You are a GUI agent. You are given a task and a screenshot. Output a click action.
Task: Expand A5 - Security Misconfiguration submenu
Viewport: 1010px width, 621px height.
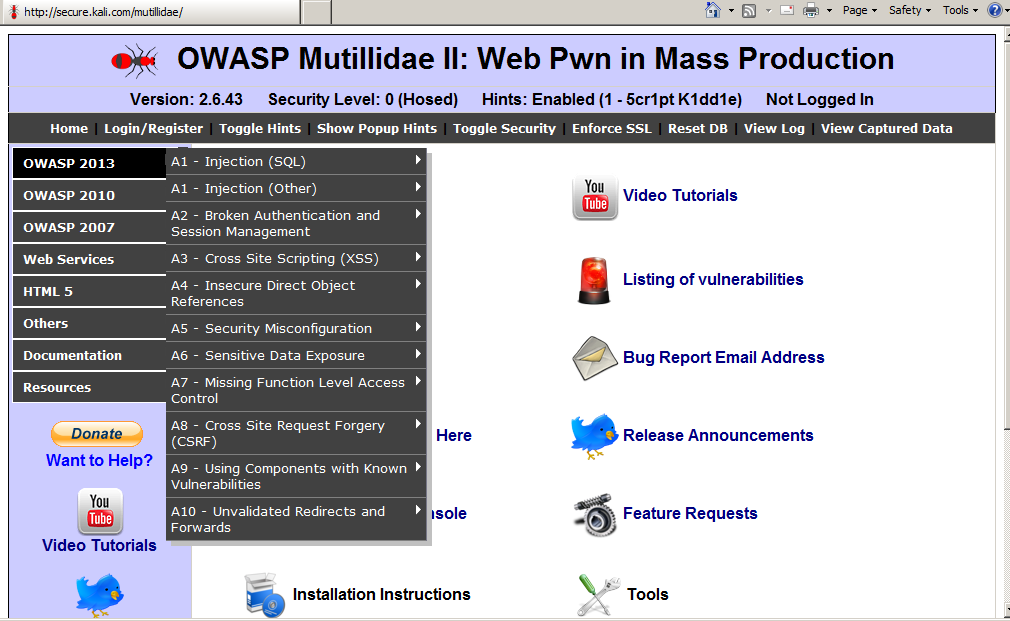point(296,329)
